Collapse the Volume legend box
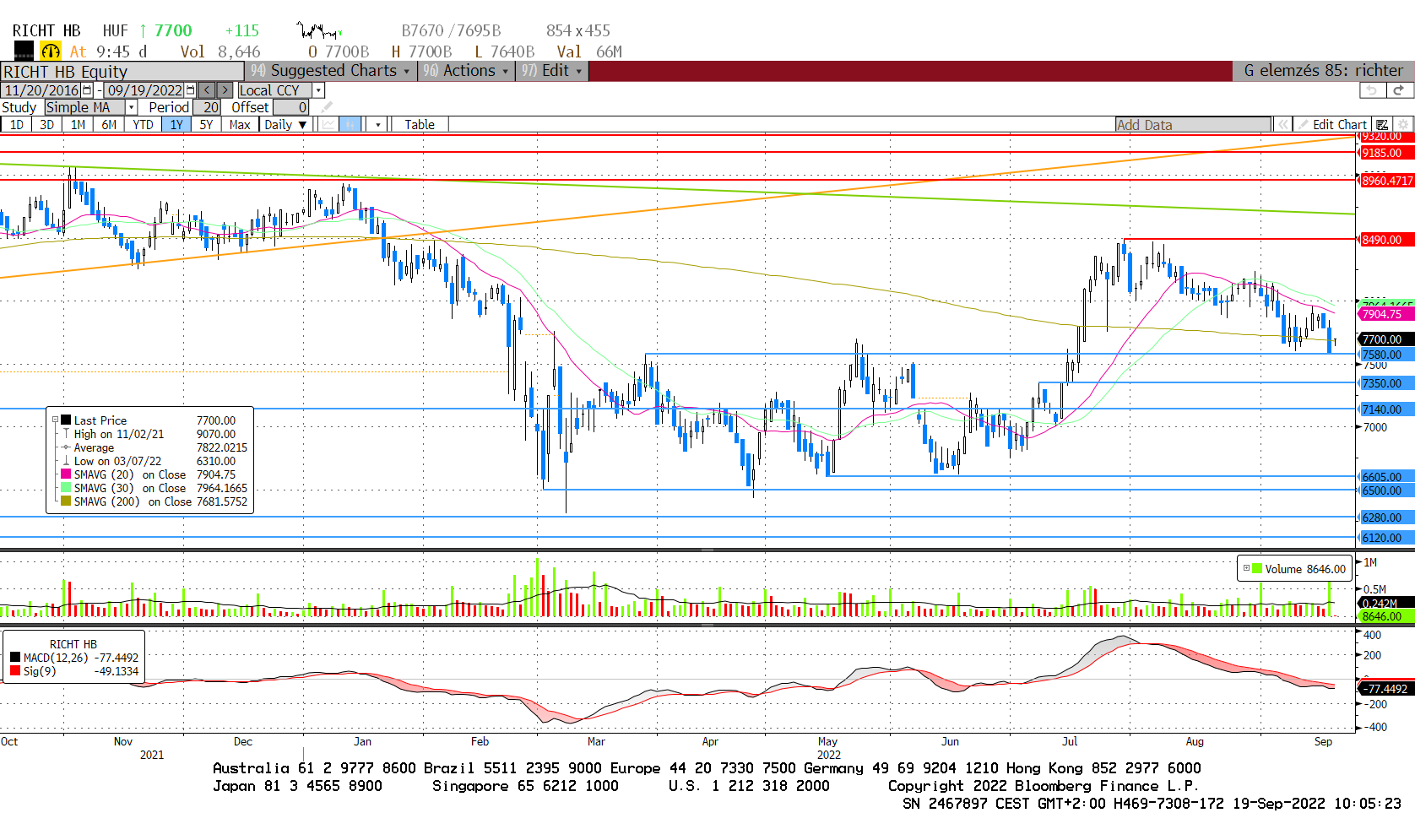 click(x=1246, y=569)
